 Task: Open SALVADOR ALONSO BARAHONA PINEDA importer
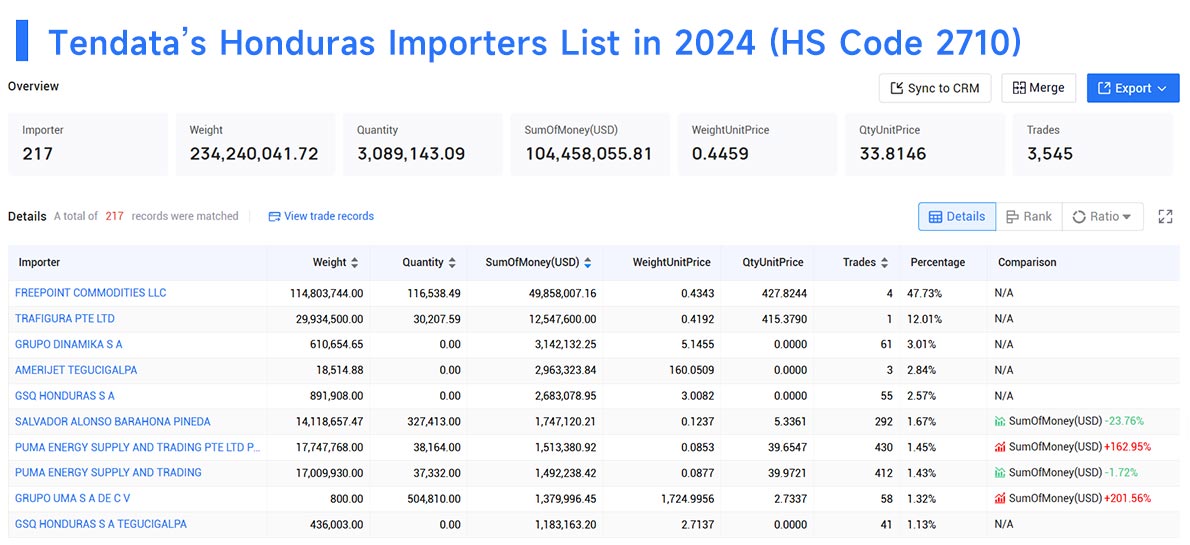click(x=112, y=421)
